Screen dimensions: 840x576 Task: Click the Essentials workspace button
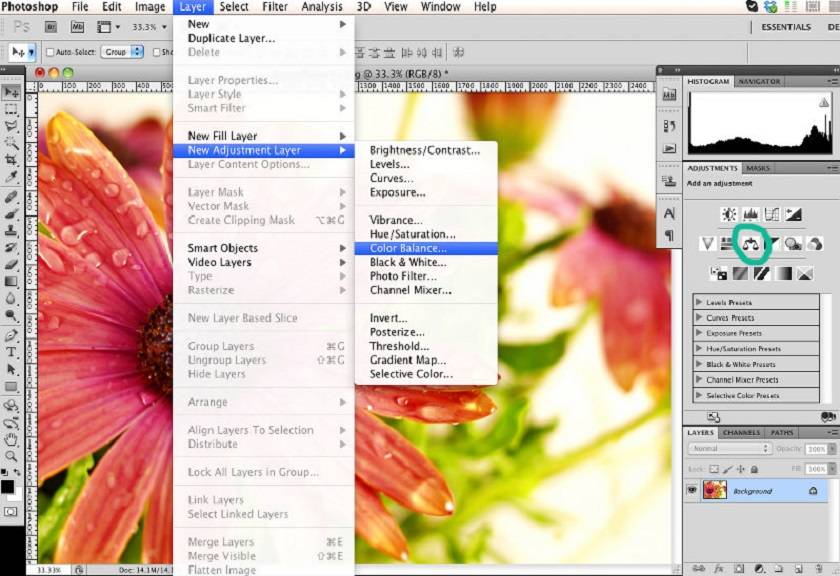[786, 27]
